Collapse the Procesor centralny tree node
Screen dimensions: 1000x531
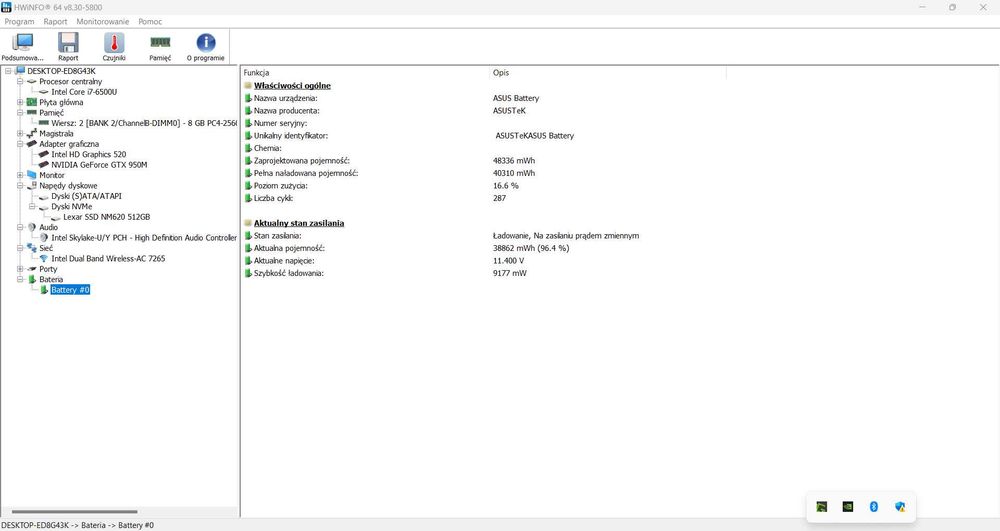20,82
